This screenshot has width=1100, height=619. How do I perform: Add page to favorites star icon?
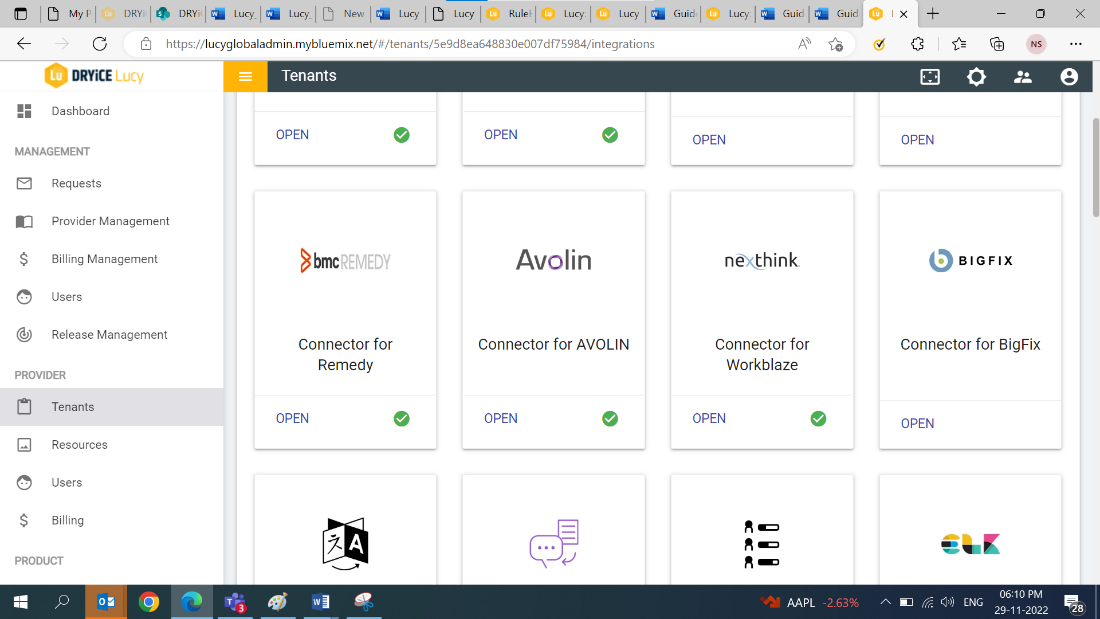point(835,44)
